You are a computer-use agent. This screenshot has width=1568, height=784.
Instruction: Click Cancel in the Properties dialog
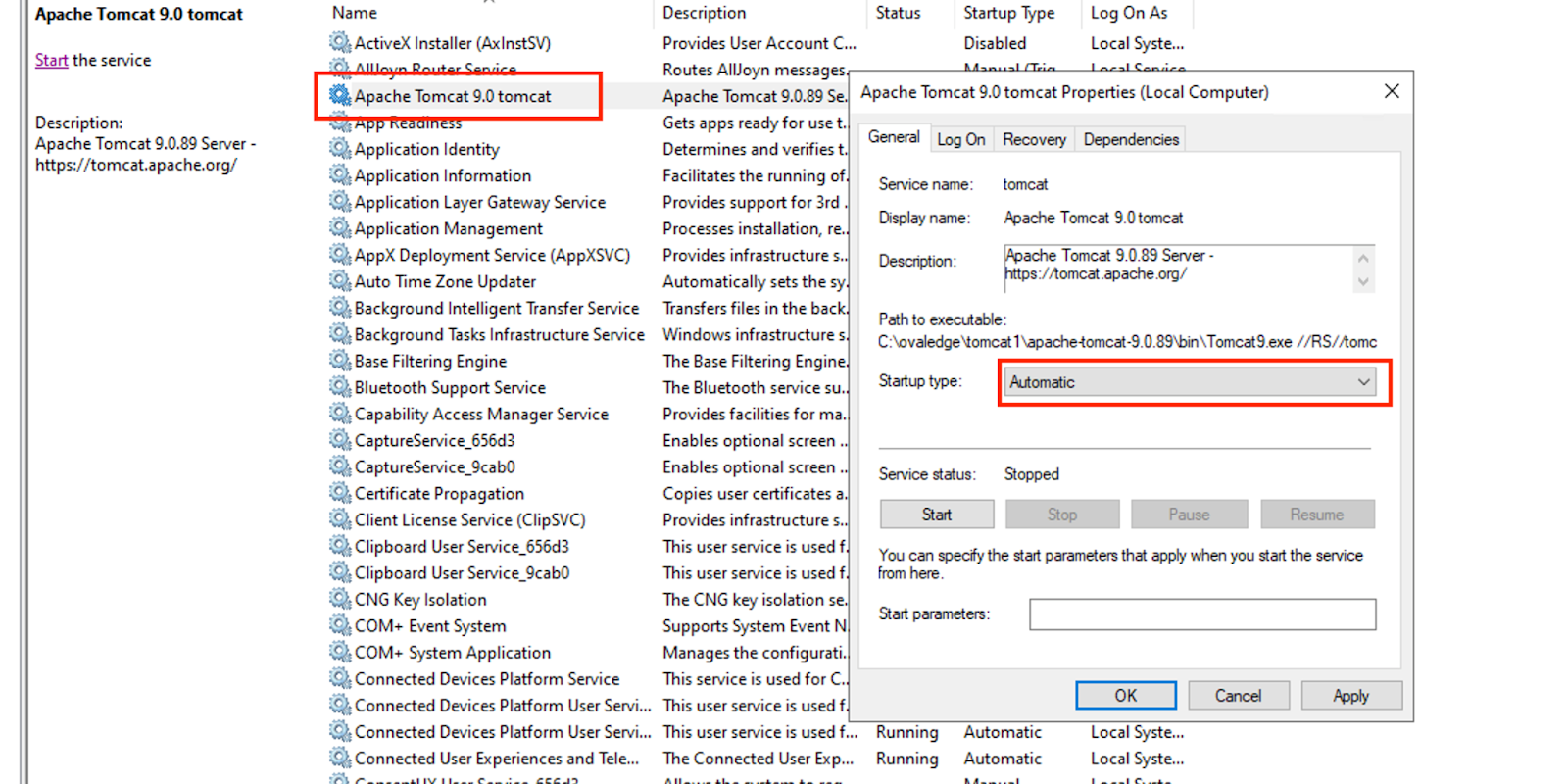(1239, 696)
